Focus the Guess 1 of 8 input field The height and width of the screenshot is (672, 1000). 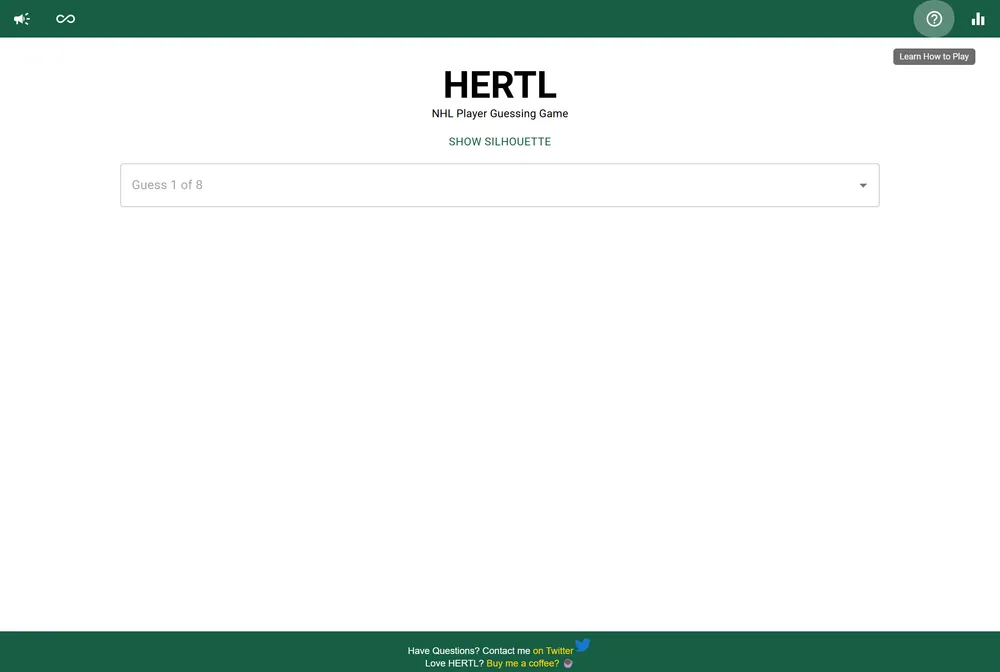pos(499,185)
